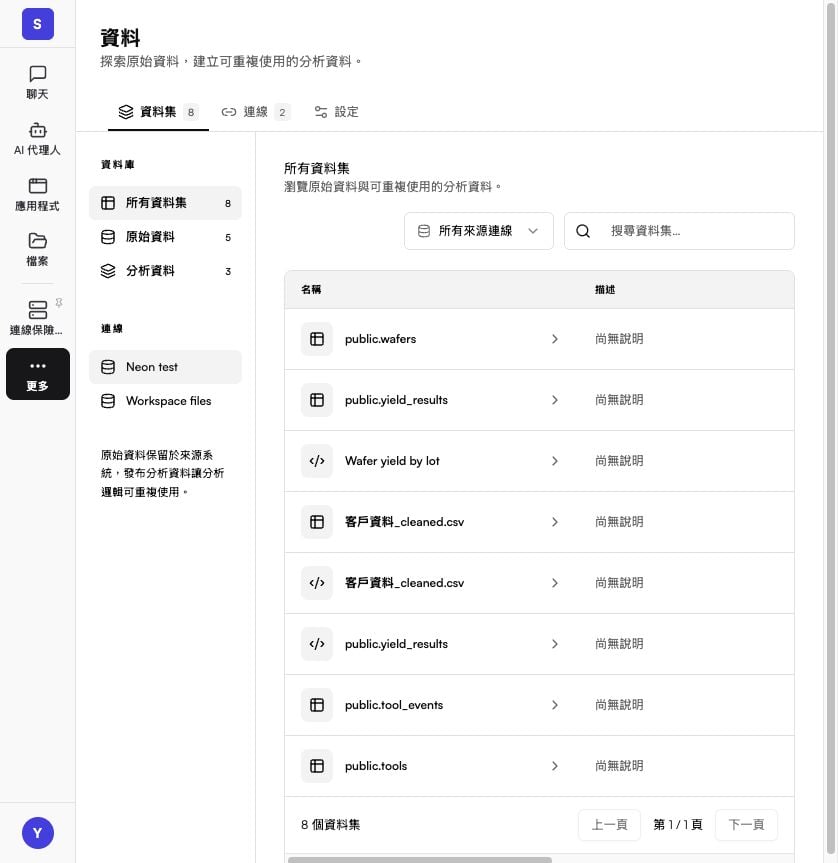Expand the first public.yield_results row chevron
The width and height of the screenshot is (838, 863).
pos(555,400)
